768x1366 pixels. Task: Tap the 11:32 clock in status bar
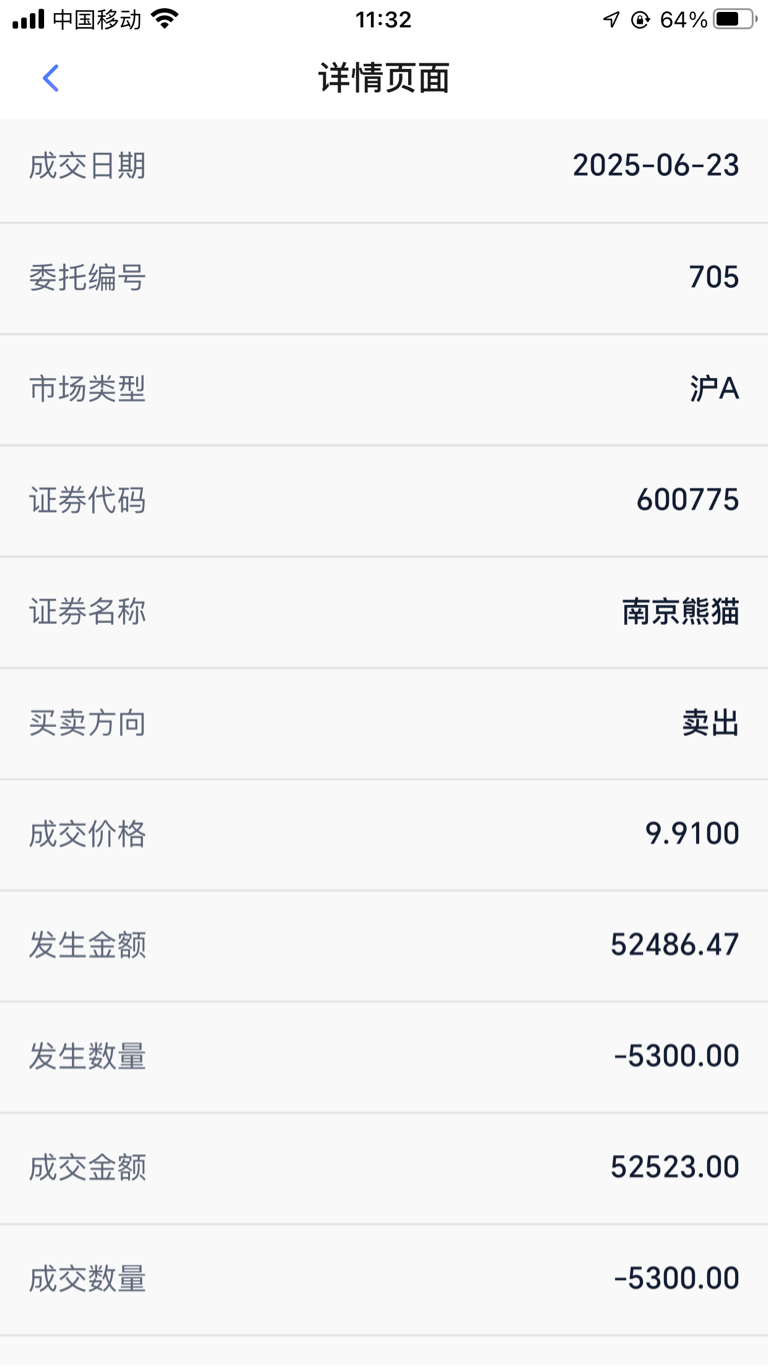[383, 19]
